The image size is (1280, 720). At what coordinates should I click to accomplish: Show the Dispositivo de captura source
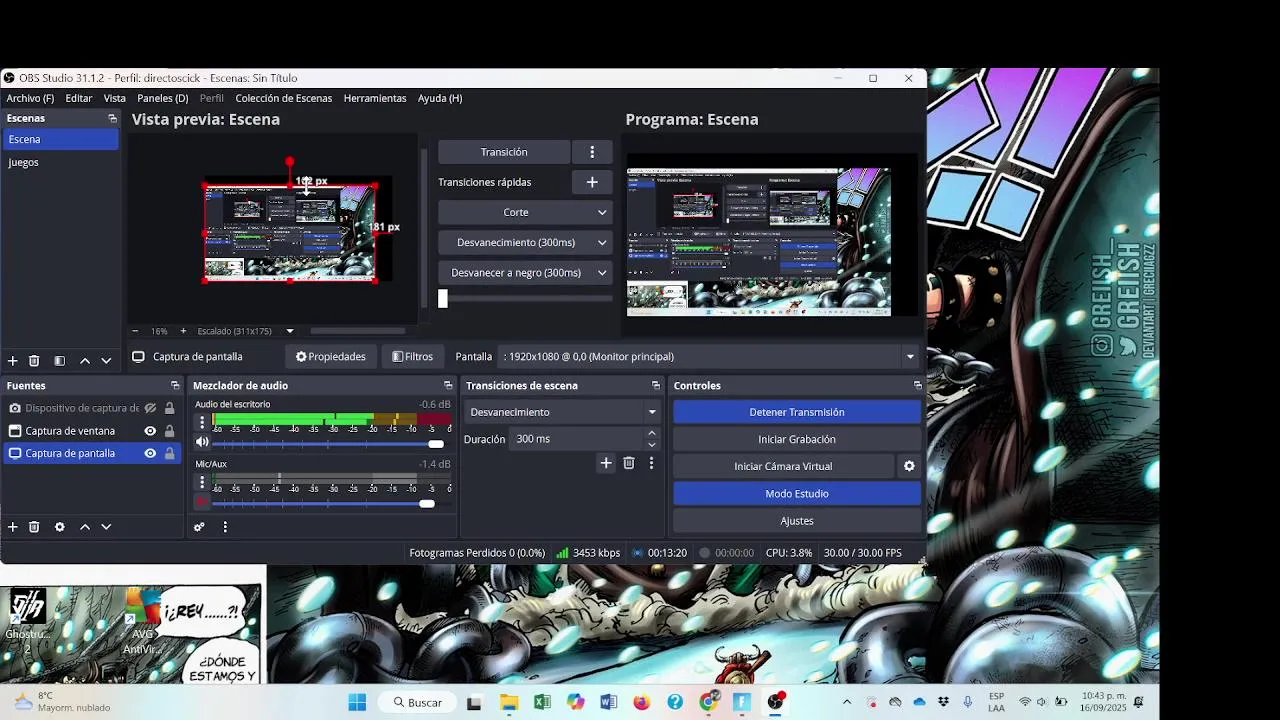pos(150,408)
